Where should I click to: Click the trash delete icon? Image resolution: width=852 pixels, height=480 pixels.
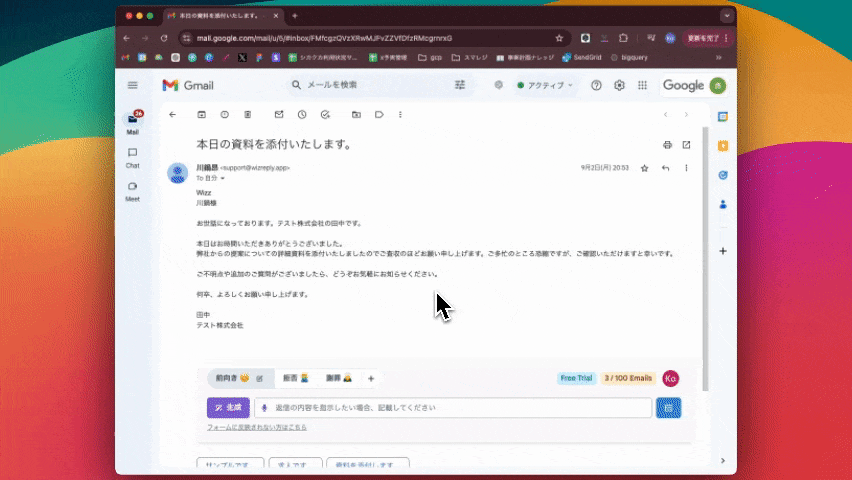pos(247,115)
